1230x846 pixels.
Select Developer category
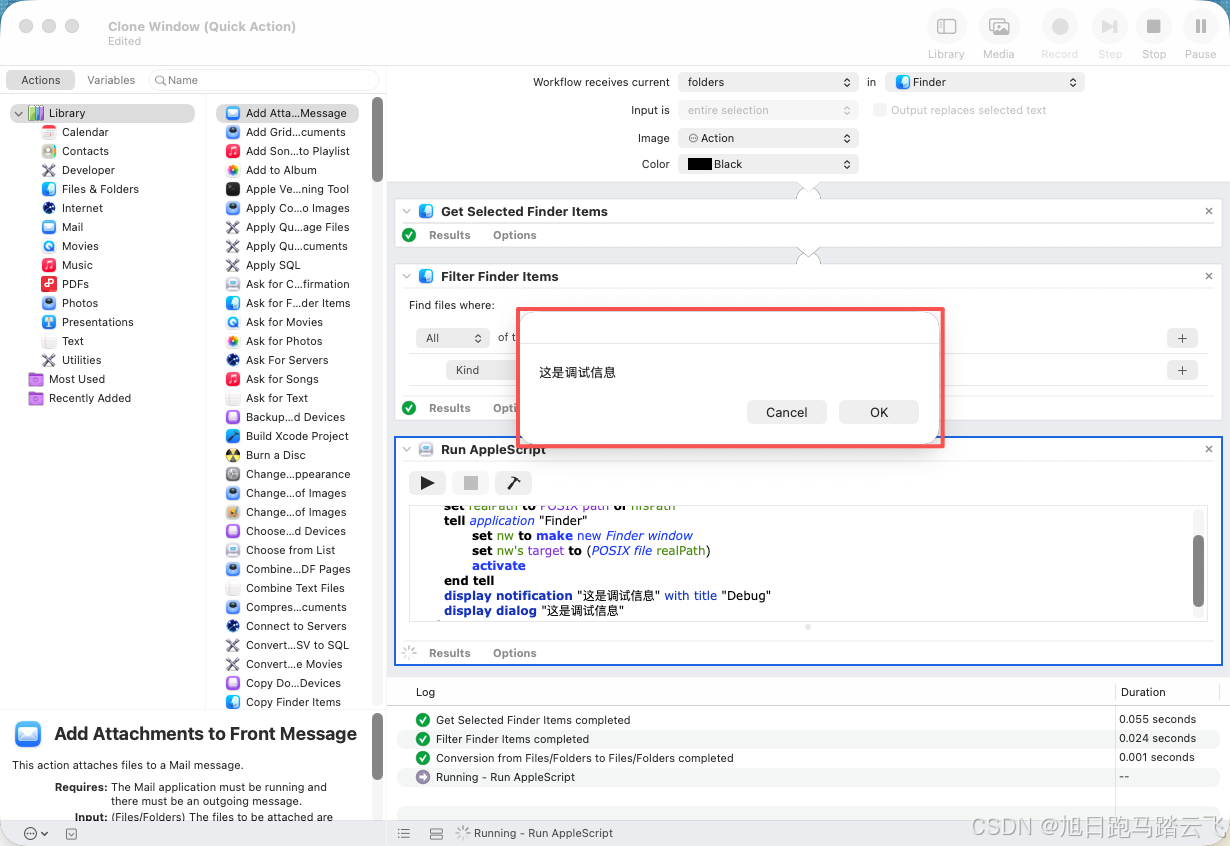(88, 170)
